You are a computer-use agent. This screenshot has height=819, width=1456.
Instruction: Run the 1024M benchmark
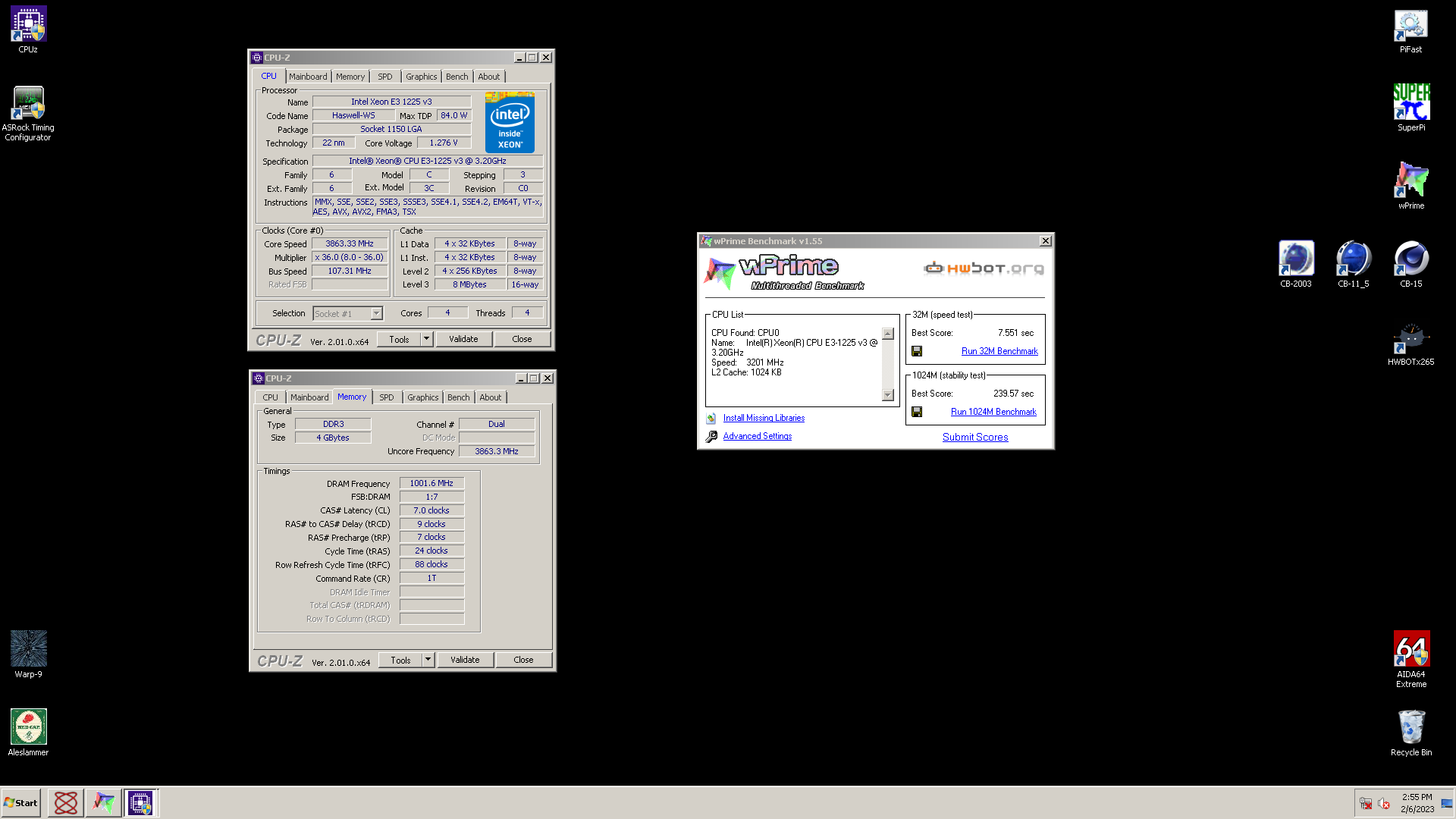[x=993, y=412]
